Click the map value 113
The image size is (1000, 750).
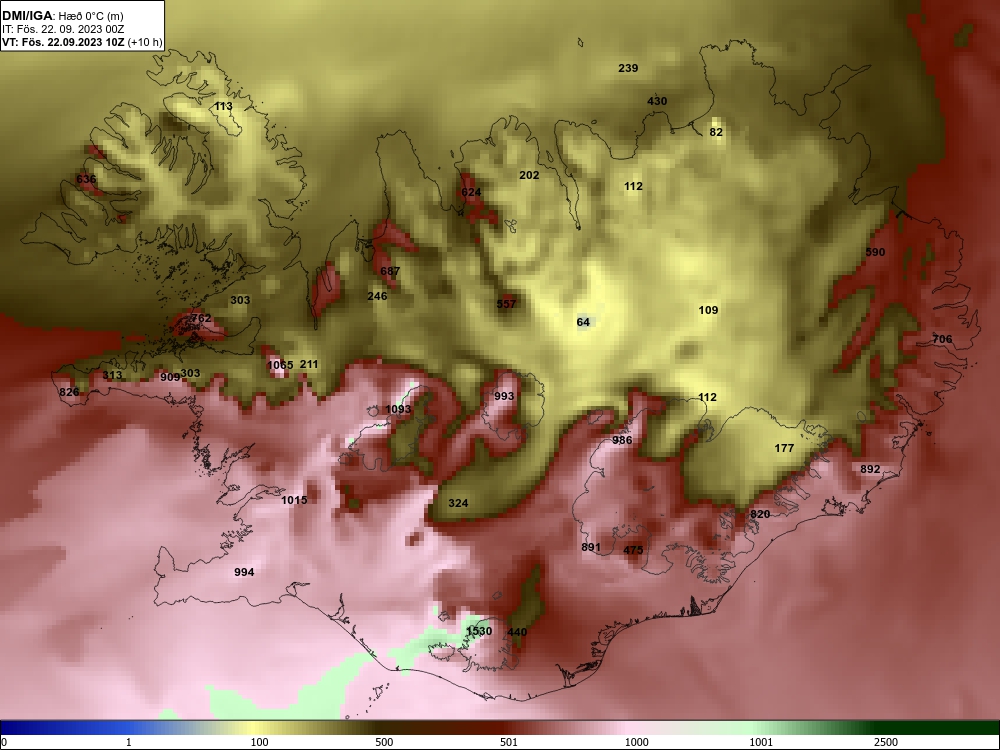click(x=223, y=107)
